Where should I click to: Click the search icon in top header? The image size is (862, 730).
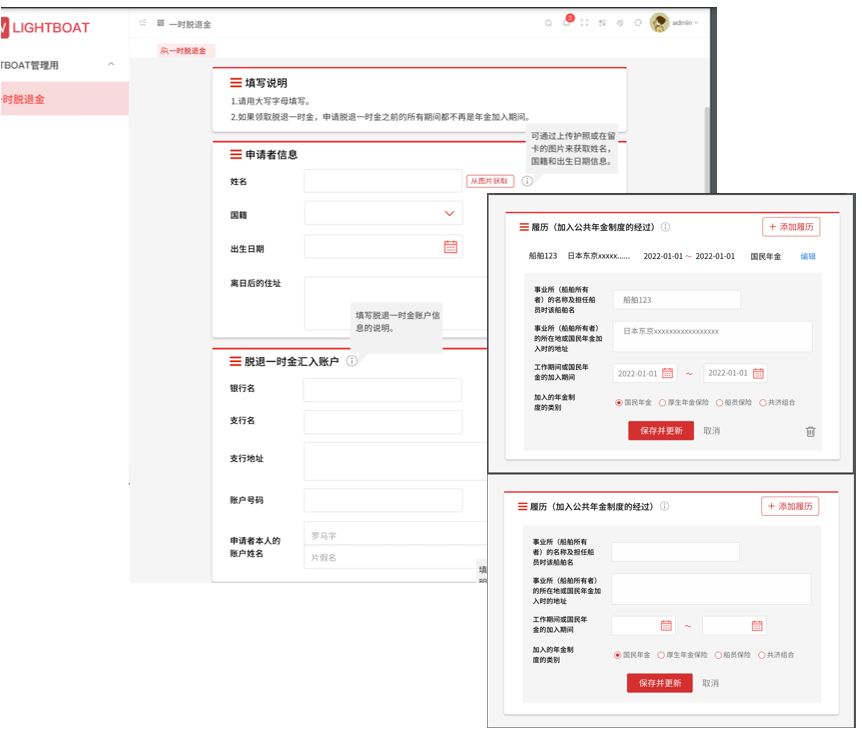click(548, 23)
